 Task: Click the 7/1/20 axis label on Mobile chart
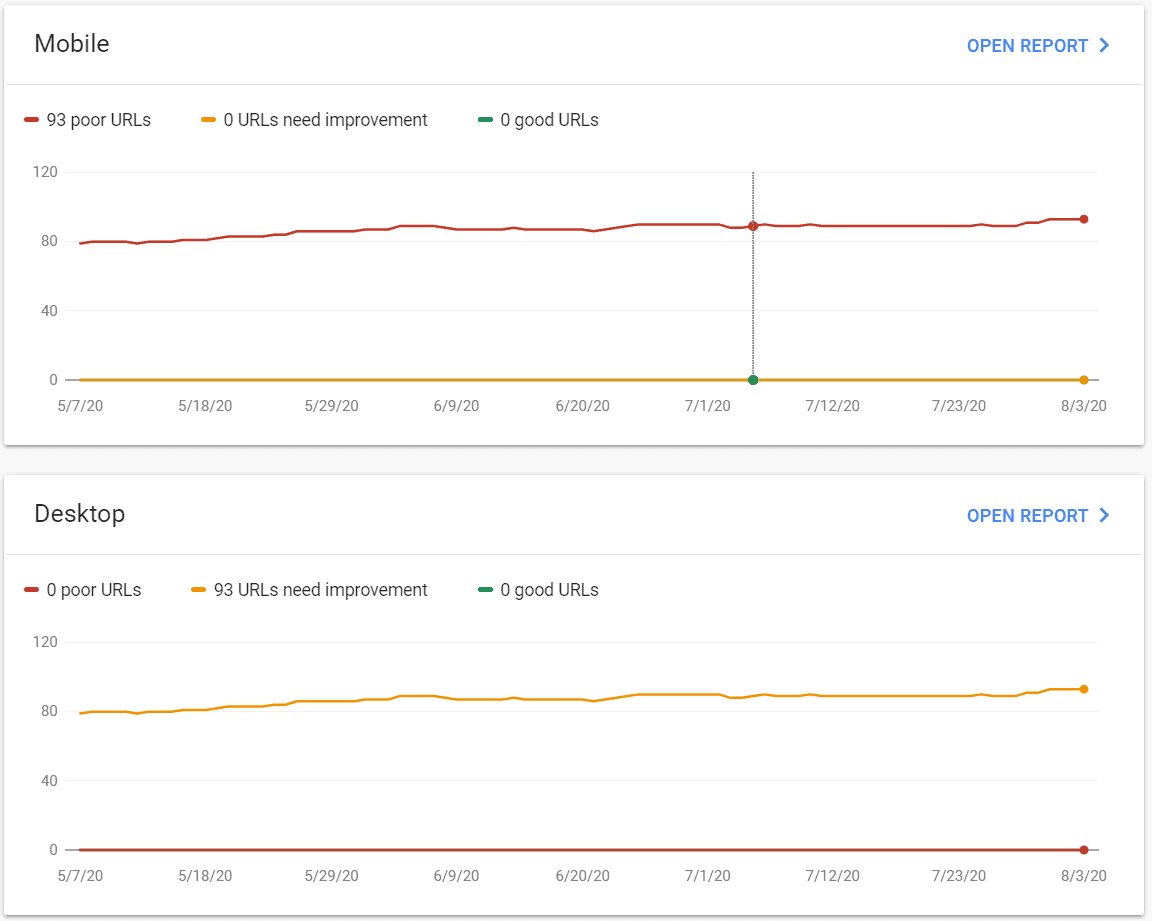click(707, 406)
